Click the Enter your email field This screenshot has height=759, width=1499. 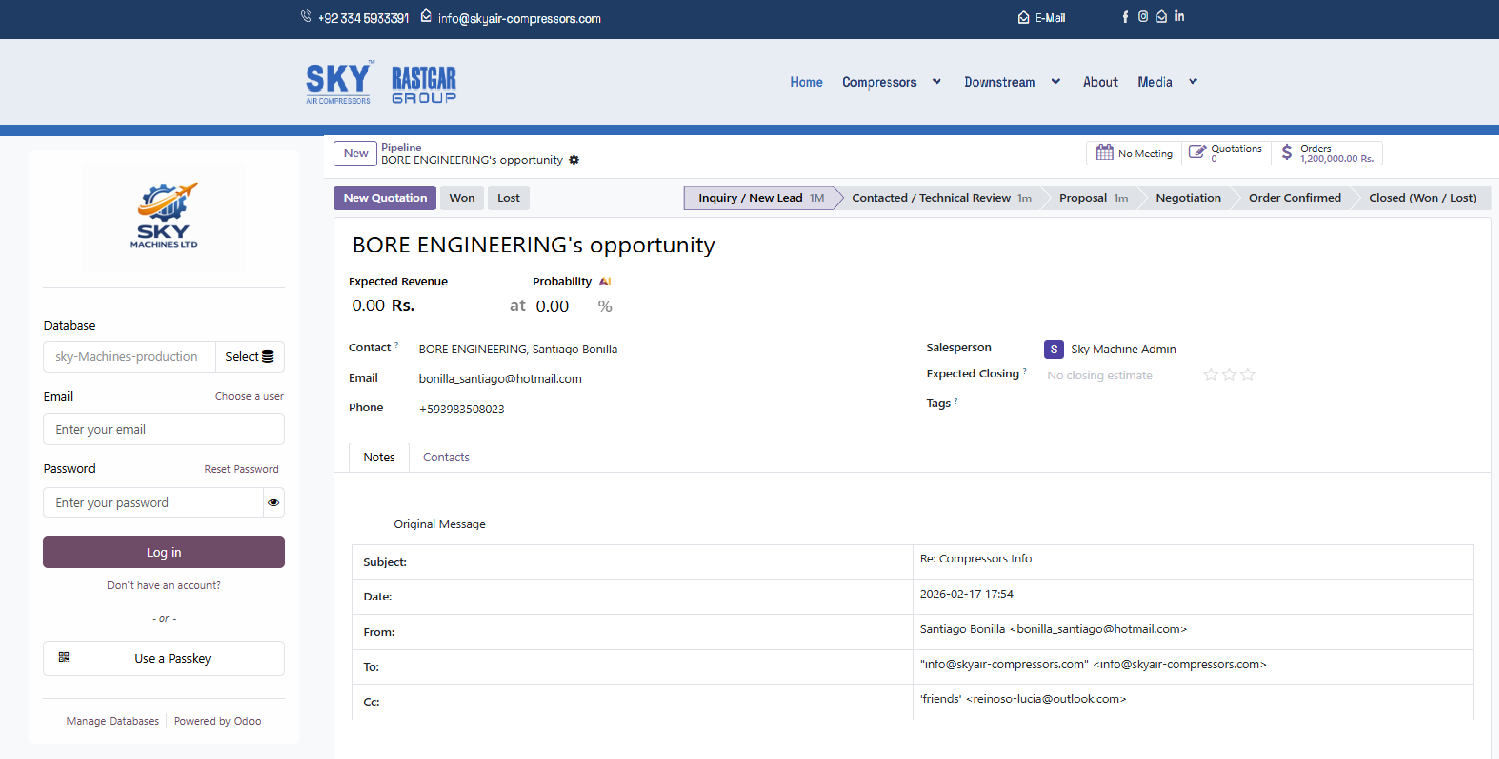164,430
